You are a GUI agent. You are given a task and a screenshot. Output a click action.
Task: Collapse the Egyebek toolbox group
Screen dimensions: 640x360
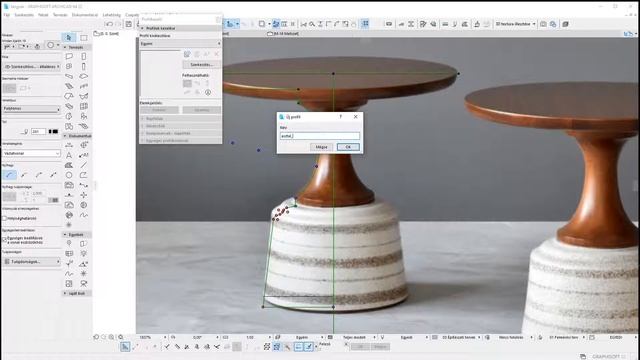click(x=65, y=235)
